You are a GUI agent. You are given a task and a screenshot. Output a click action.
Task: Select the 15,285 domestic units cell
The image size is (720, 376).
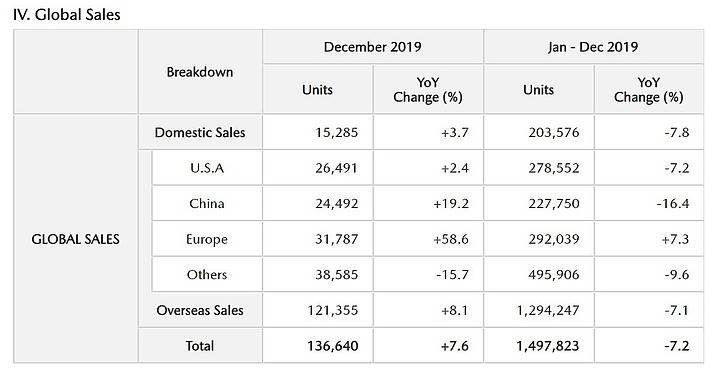[x=318, y=133]
